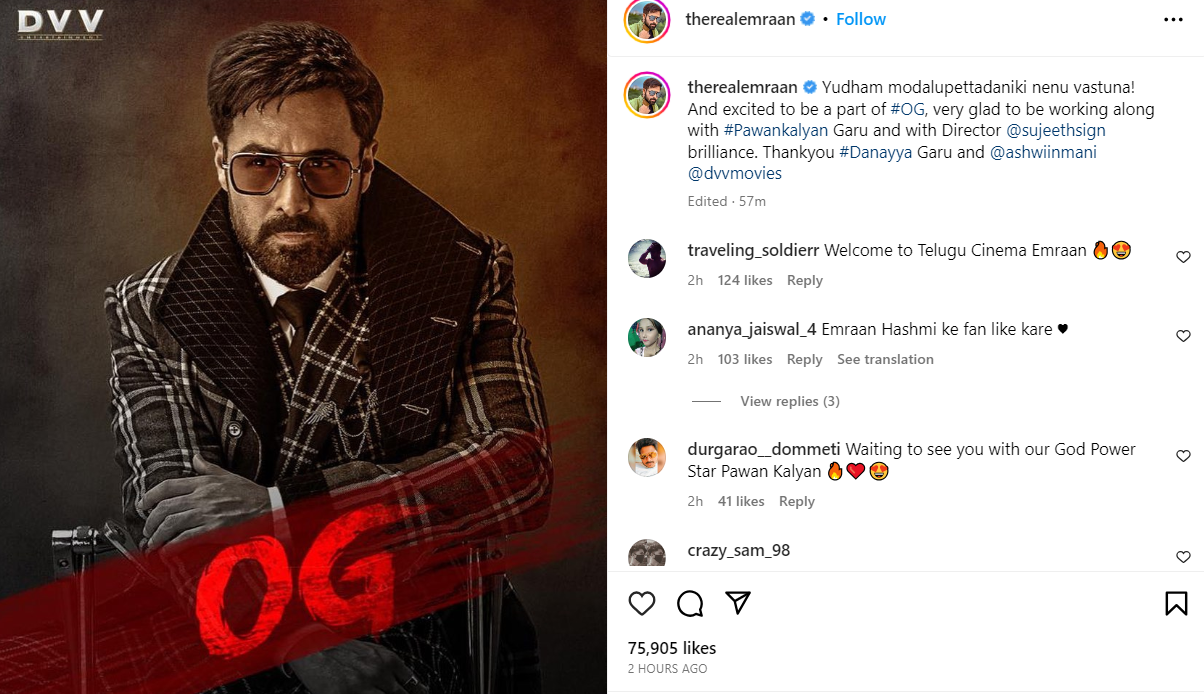Save post with bookmark icon

(x=1176, y=603)
